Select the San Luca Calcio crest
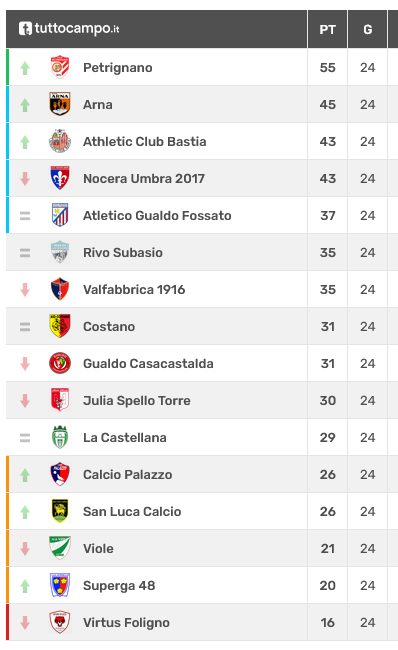This screenshot has height=650, width=398. click(x=60, y=511)
